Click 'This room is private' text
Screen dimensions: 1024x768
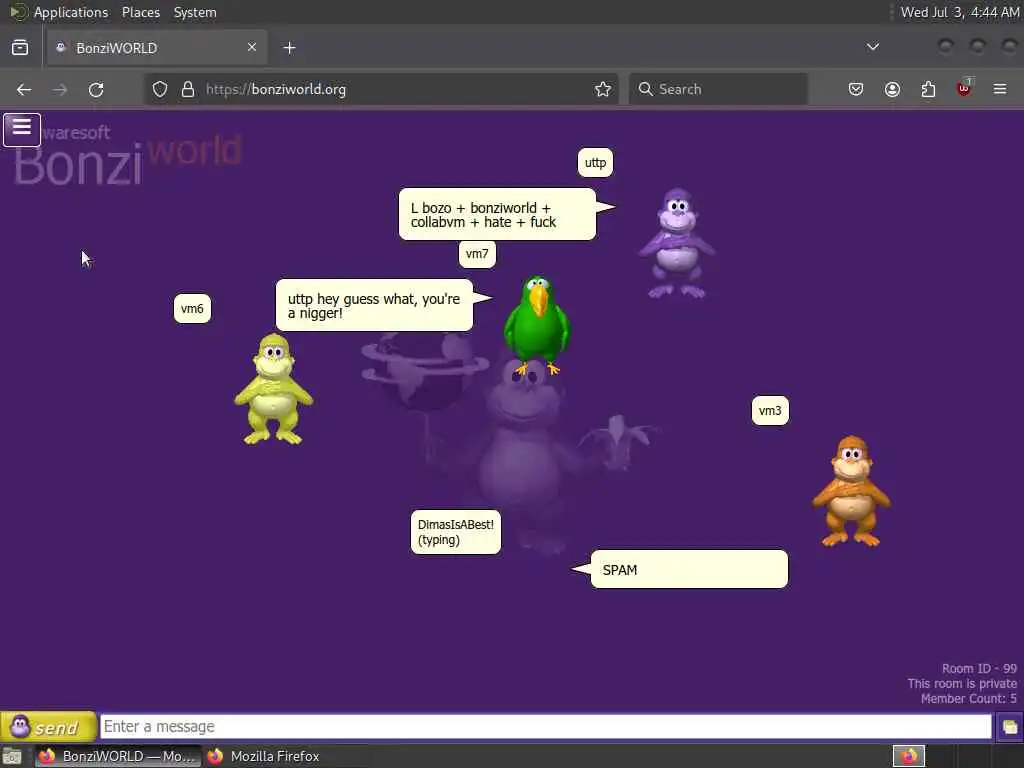pos(962,684)
